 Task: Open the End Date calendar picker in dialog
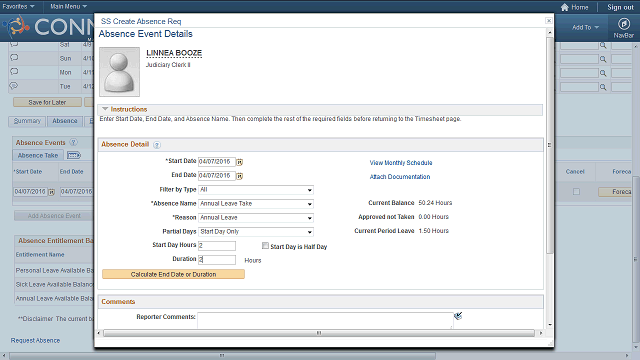[240, 176]
